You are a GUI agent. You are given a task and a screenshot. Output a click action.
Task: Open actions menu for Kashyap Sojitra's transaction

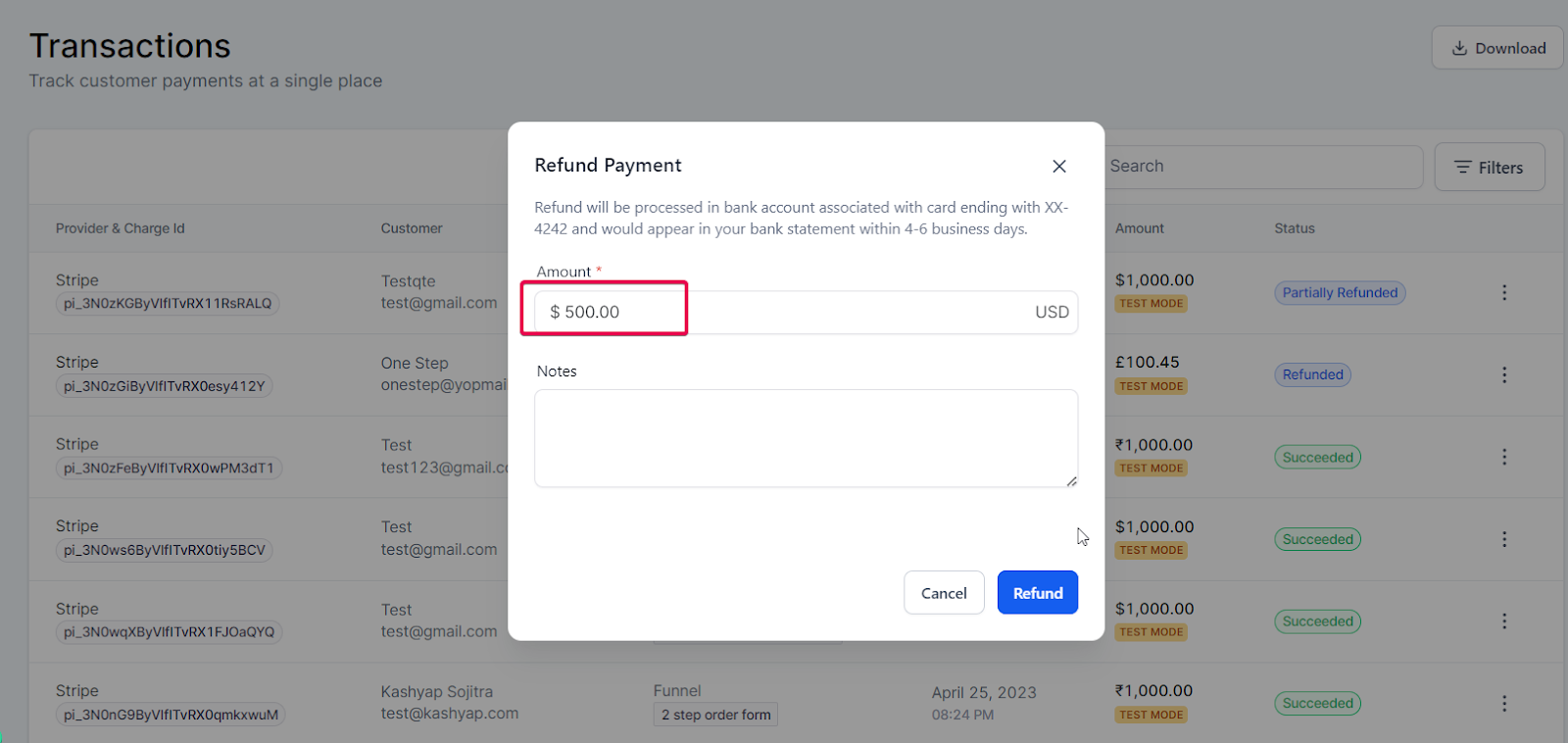1504,704
